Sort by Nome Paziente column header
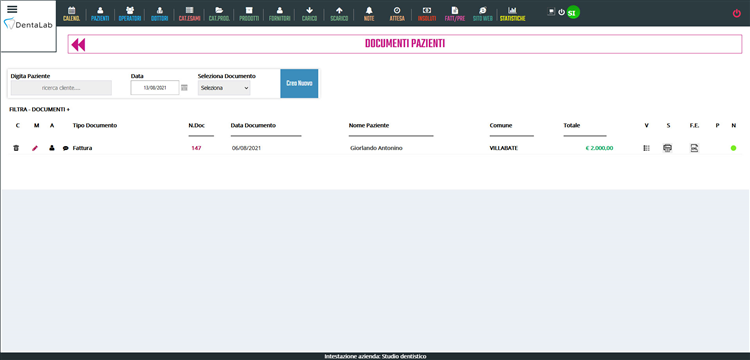This screenshot has height=360, width=750. tap(369, 125)
